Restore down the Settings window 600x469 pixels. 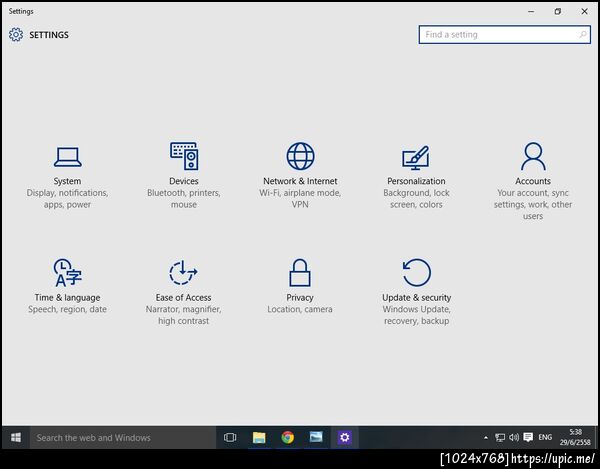coord(558,11)
